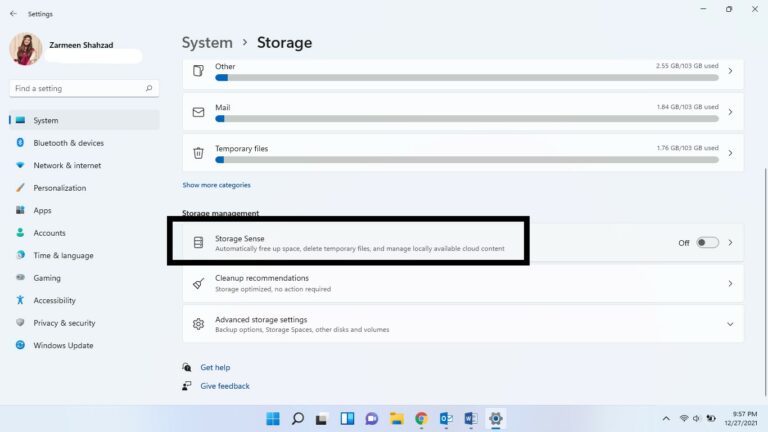The image size is (768, 432).
Task: Open the Chat app in taskbar
Action: tap(372, 419)
